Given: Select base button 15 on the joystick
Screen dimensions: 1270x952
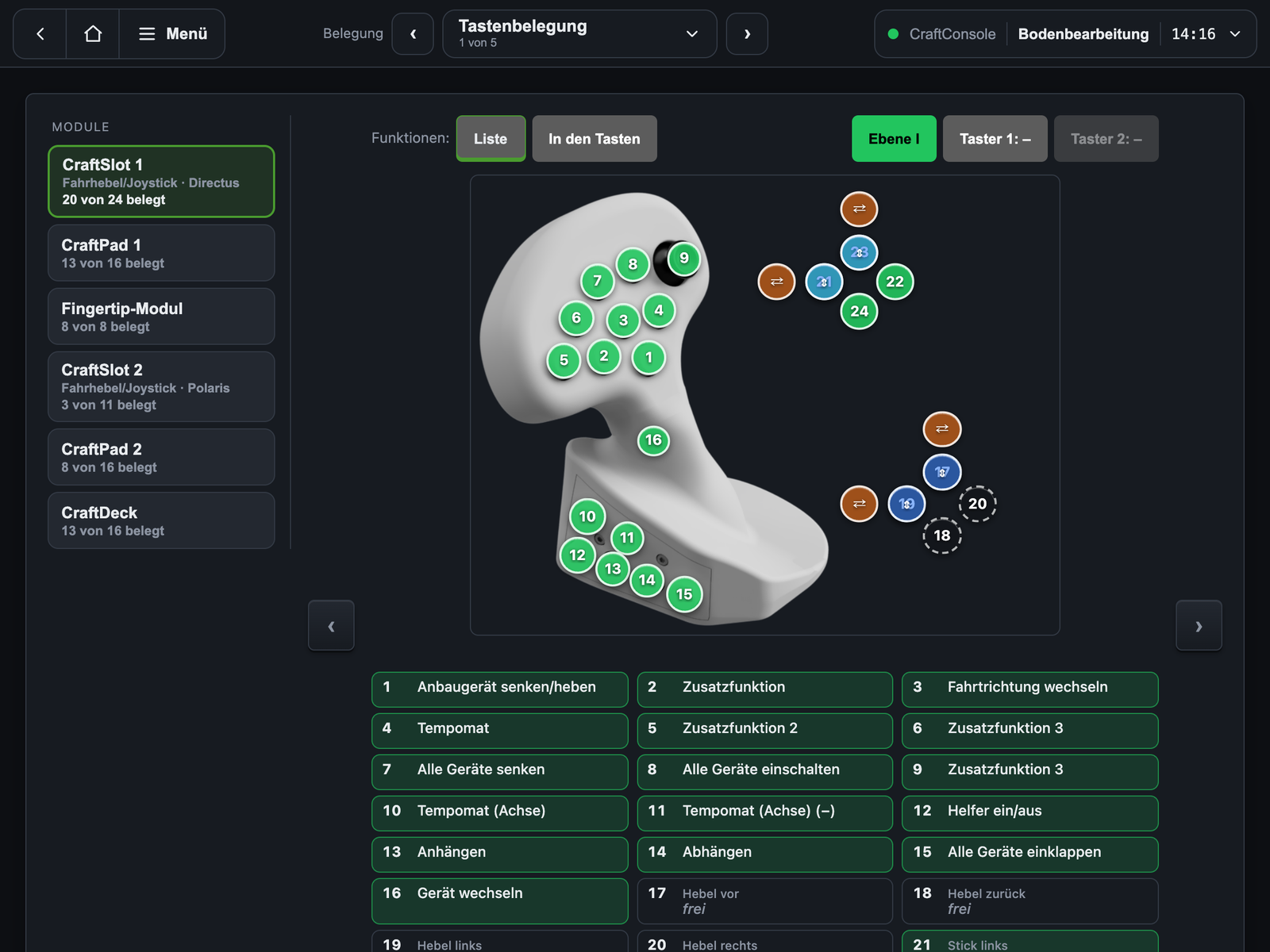Looking at the screenshot, I should point(684,594).
